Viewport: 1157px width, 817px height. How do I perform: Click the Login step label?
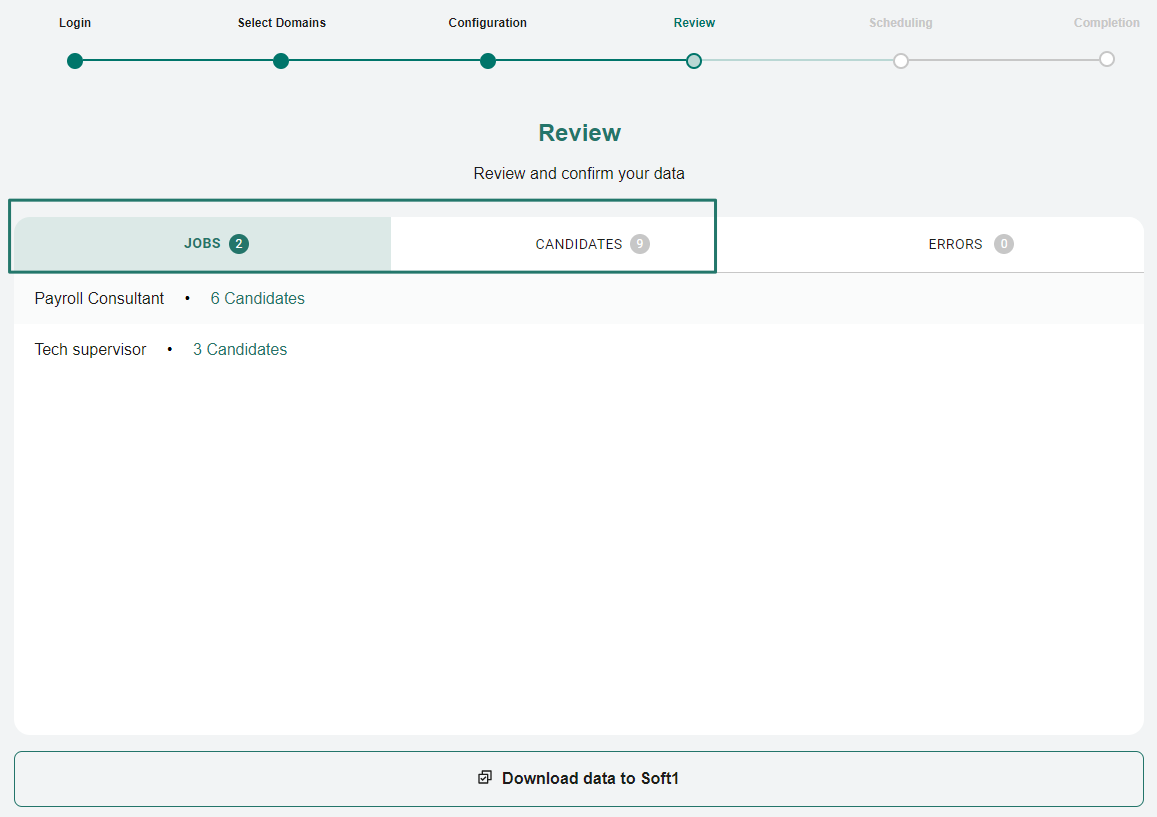click(75, 23)
